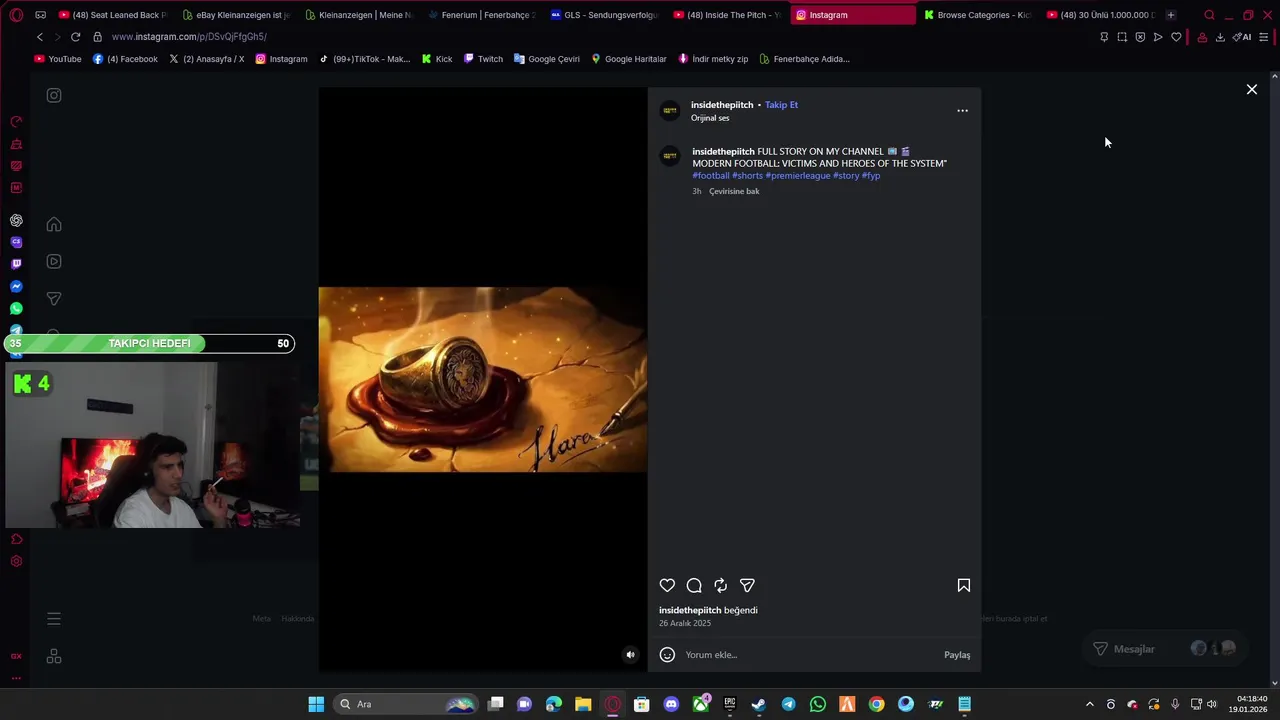Open insidethepiitch profile from header
The width and height of the screenshot is (1280, 720).
click(722, 104)
